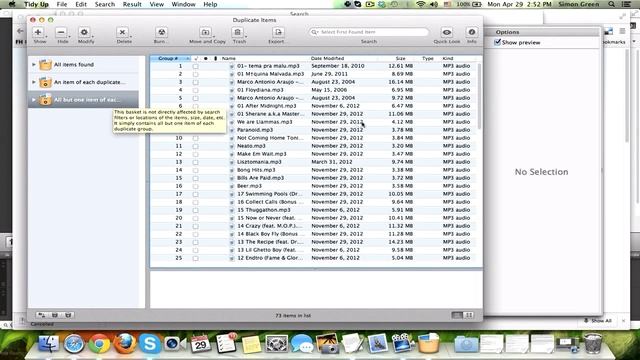Image resolution: width=640 pixels, height=360 pixels.
Task: Open the Search menu
Action: (x=105, y=4)
